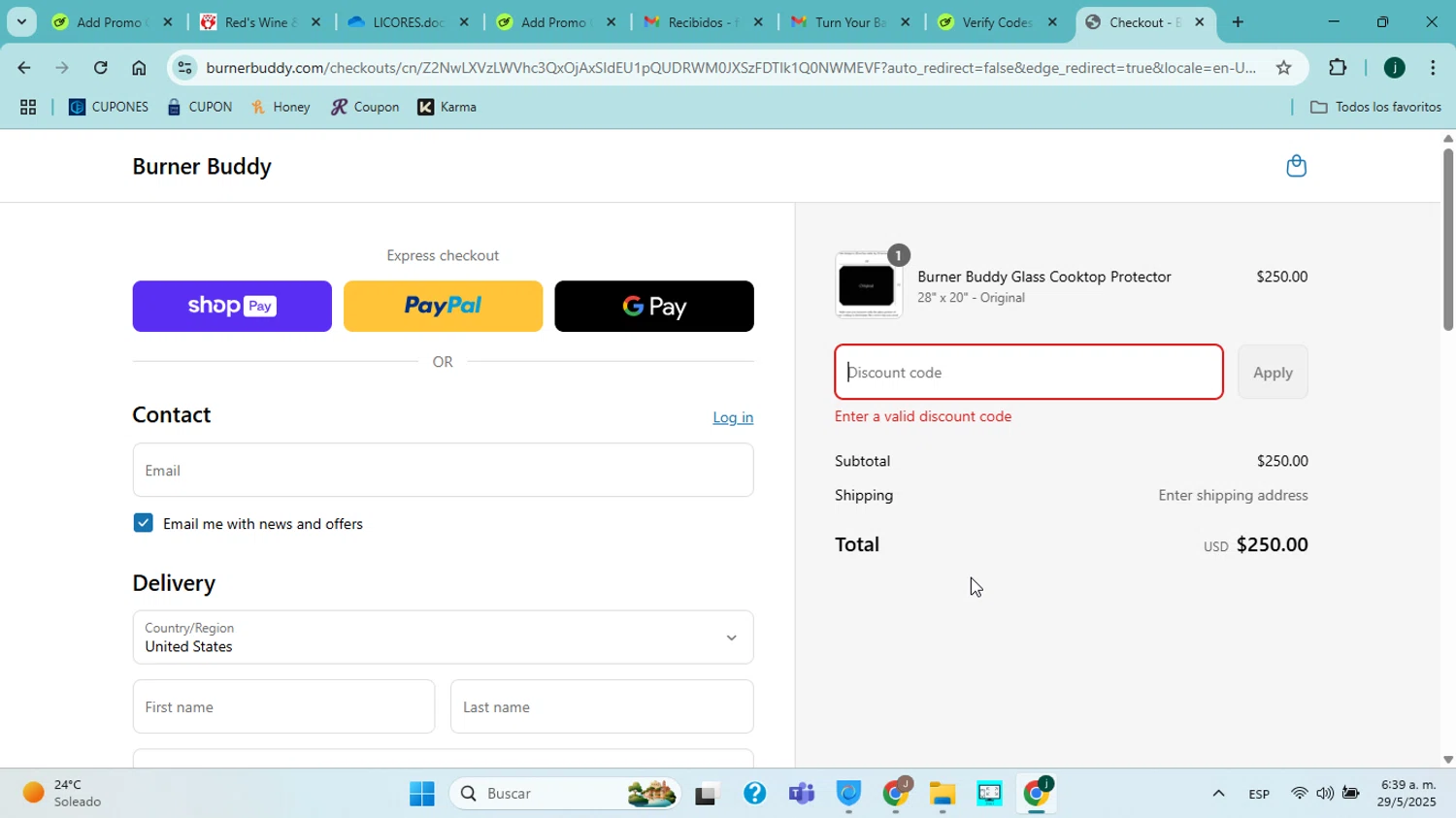Open File Explorer from taskbar
The image size is (1456, 818).
[x=942, y=794]
